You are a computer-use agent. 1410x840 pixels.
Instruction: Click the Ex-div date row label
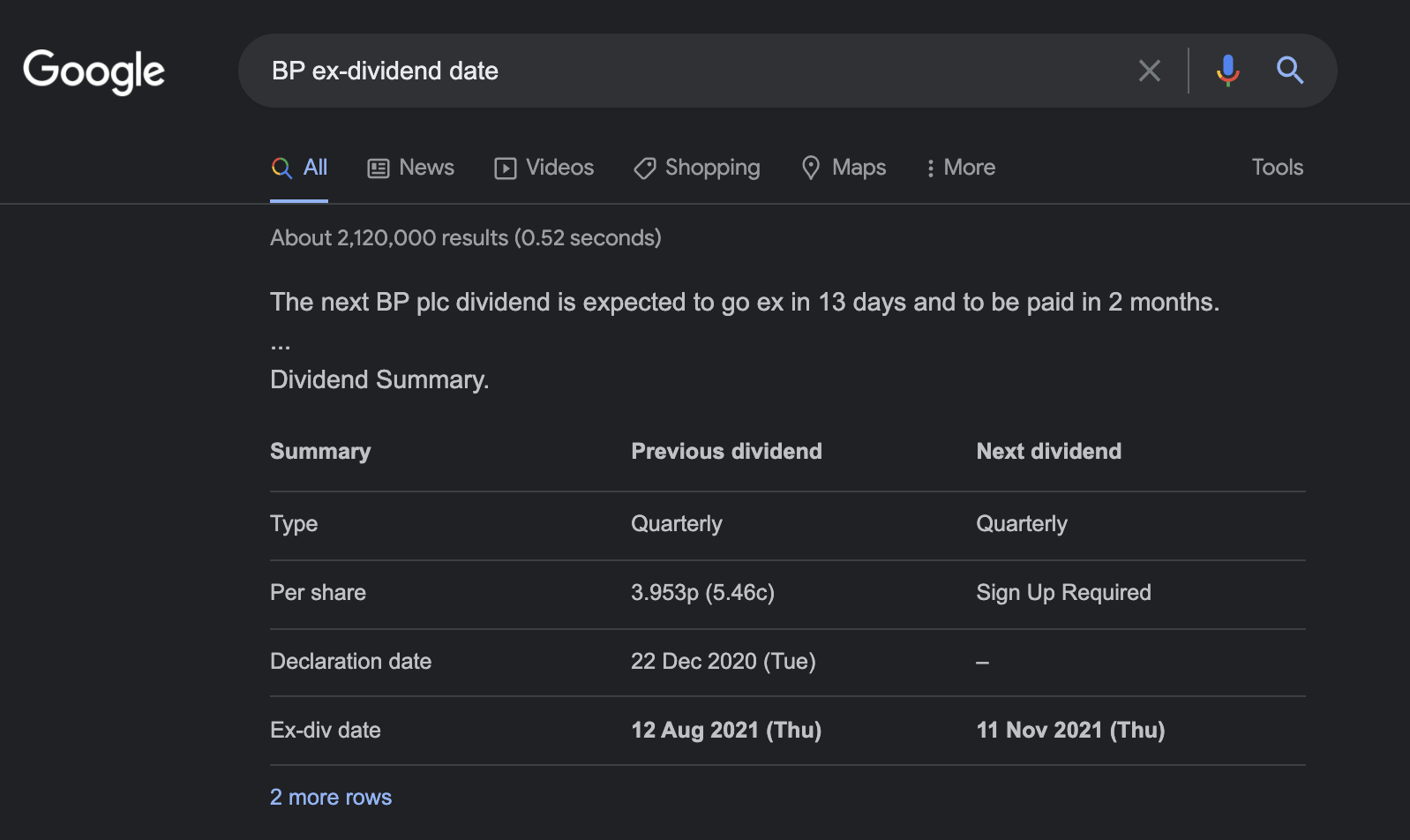(x=326, y=731)
